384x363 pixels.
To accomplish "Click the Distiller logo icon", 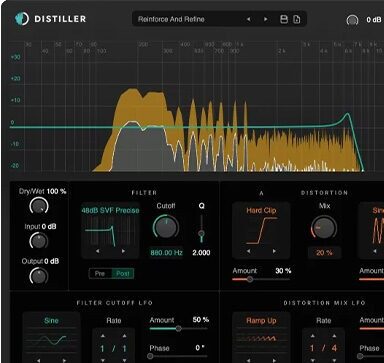I will click(22, 19).
